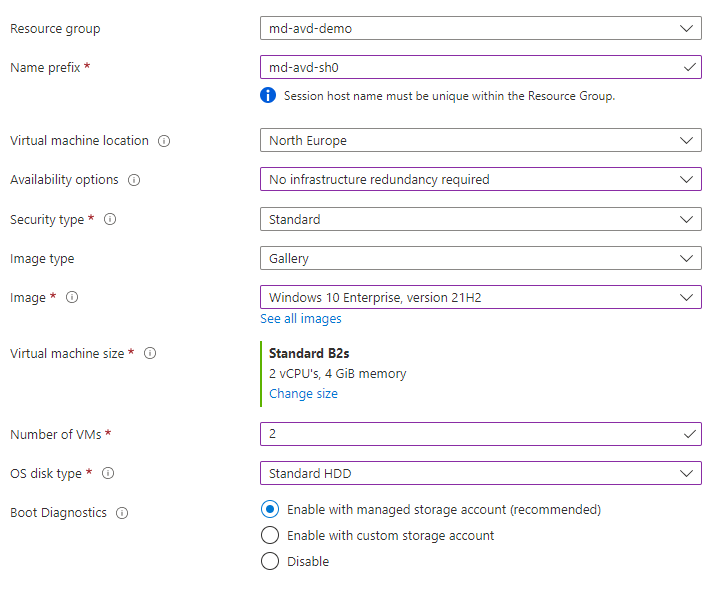Open the Resource group dropdown

(480, 29)
